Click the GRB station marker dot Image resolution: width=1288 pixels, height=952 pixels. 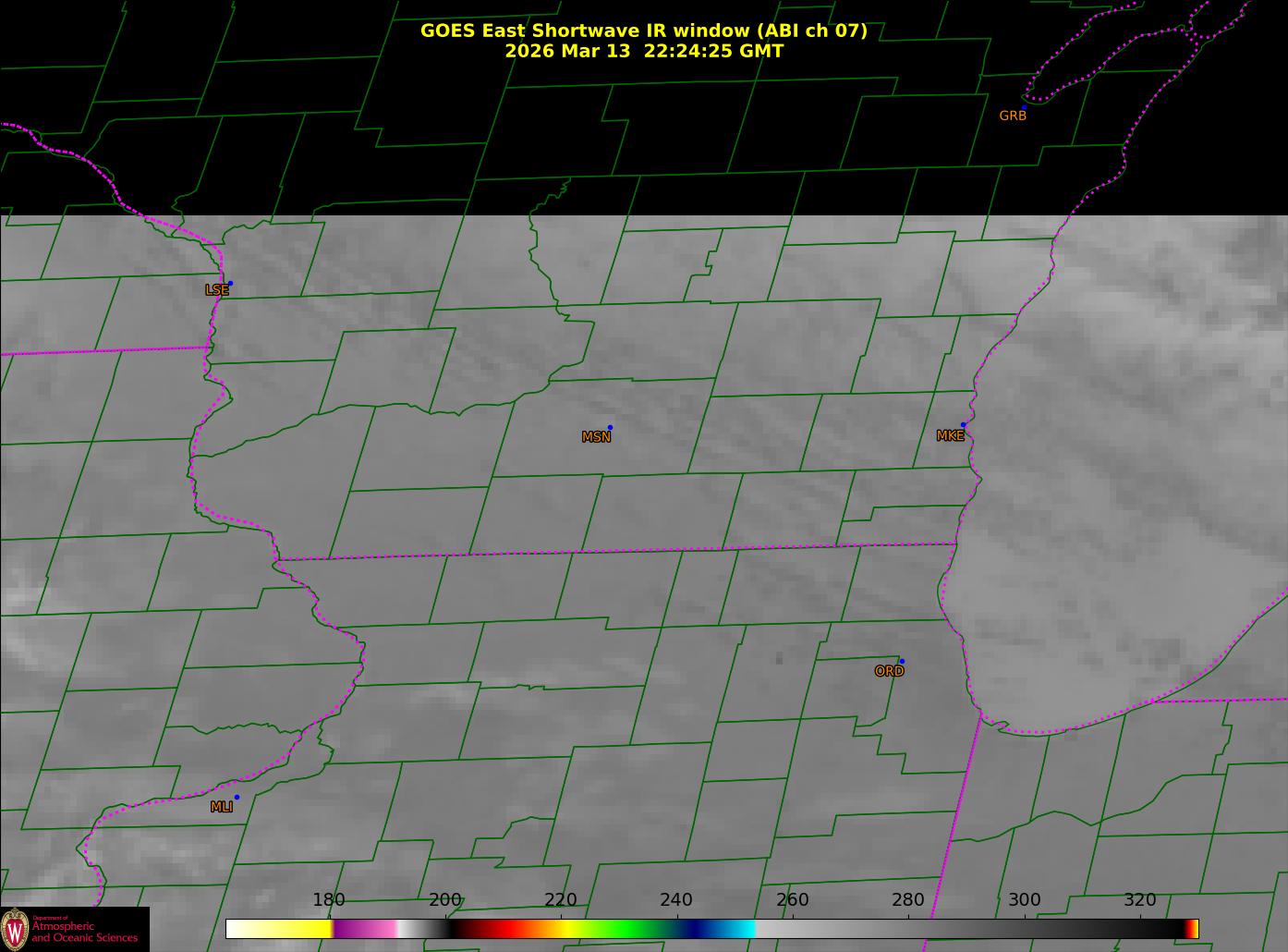1024,108
